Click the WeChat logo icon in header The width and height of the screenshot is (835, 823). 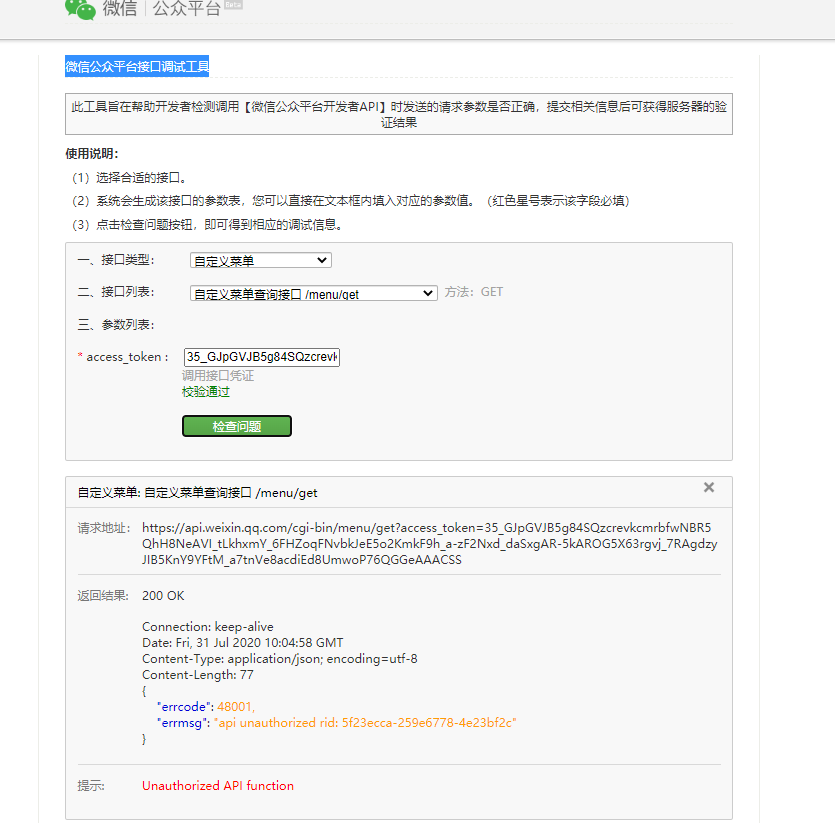(80, 9)
